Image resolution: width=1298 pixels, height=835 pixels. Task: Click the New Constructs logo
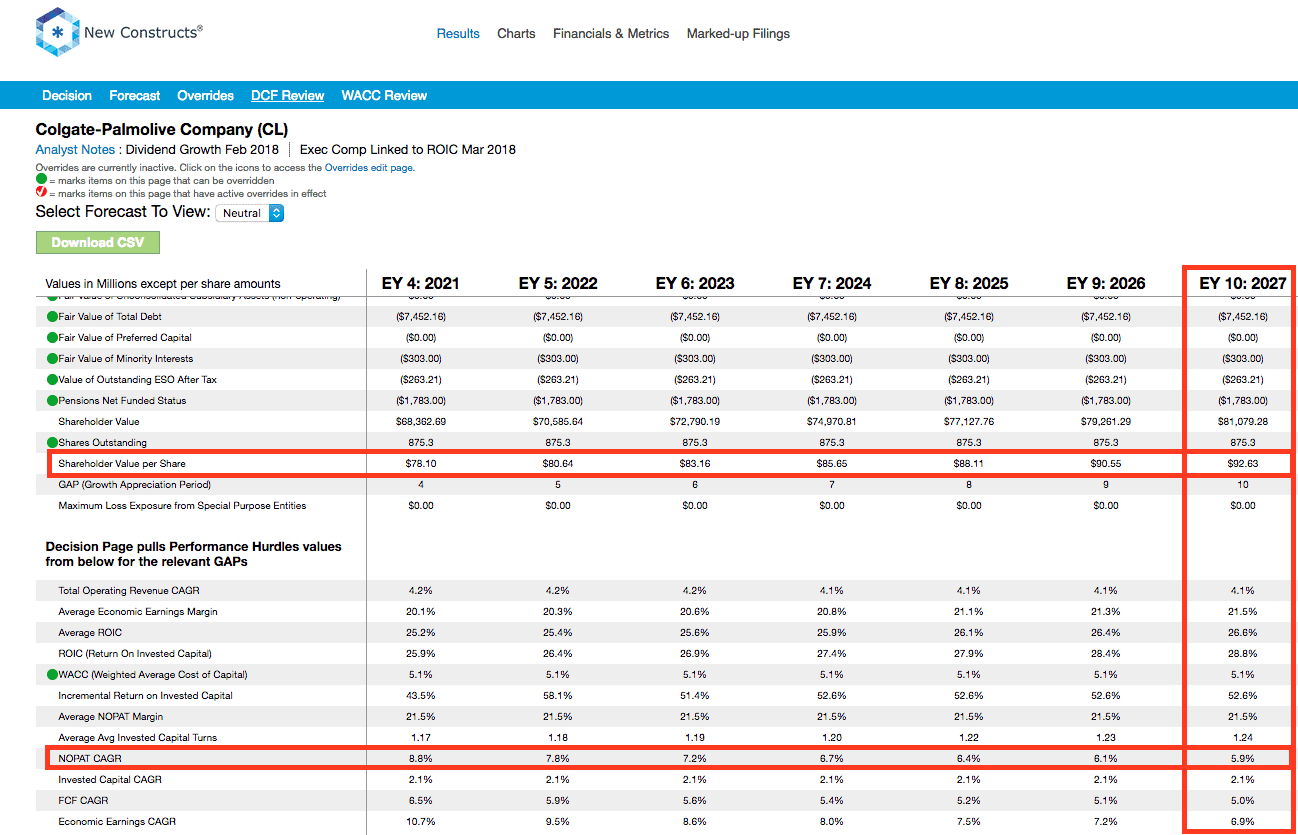[x=119, y=33]
